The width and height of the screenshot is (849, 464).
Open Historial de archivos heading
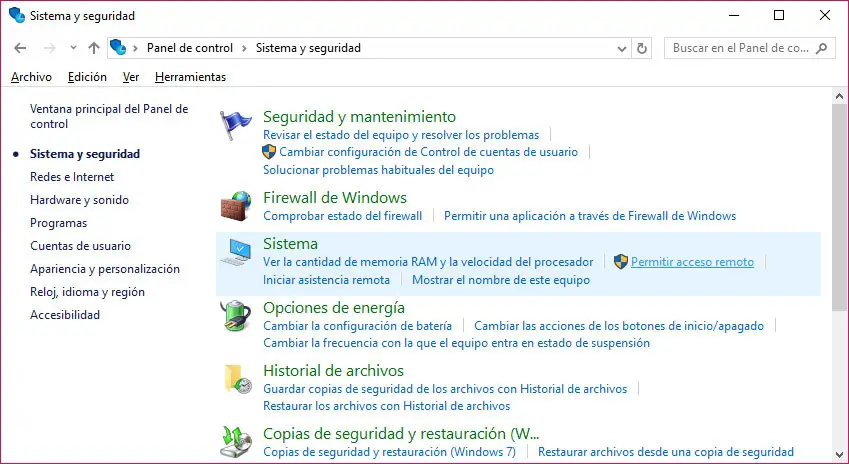[x=334, y=371]
